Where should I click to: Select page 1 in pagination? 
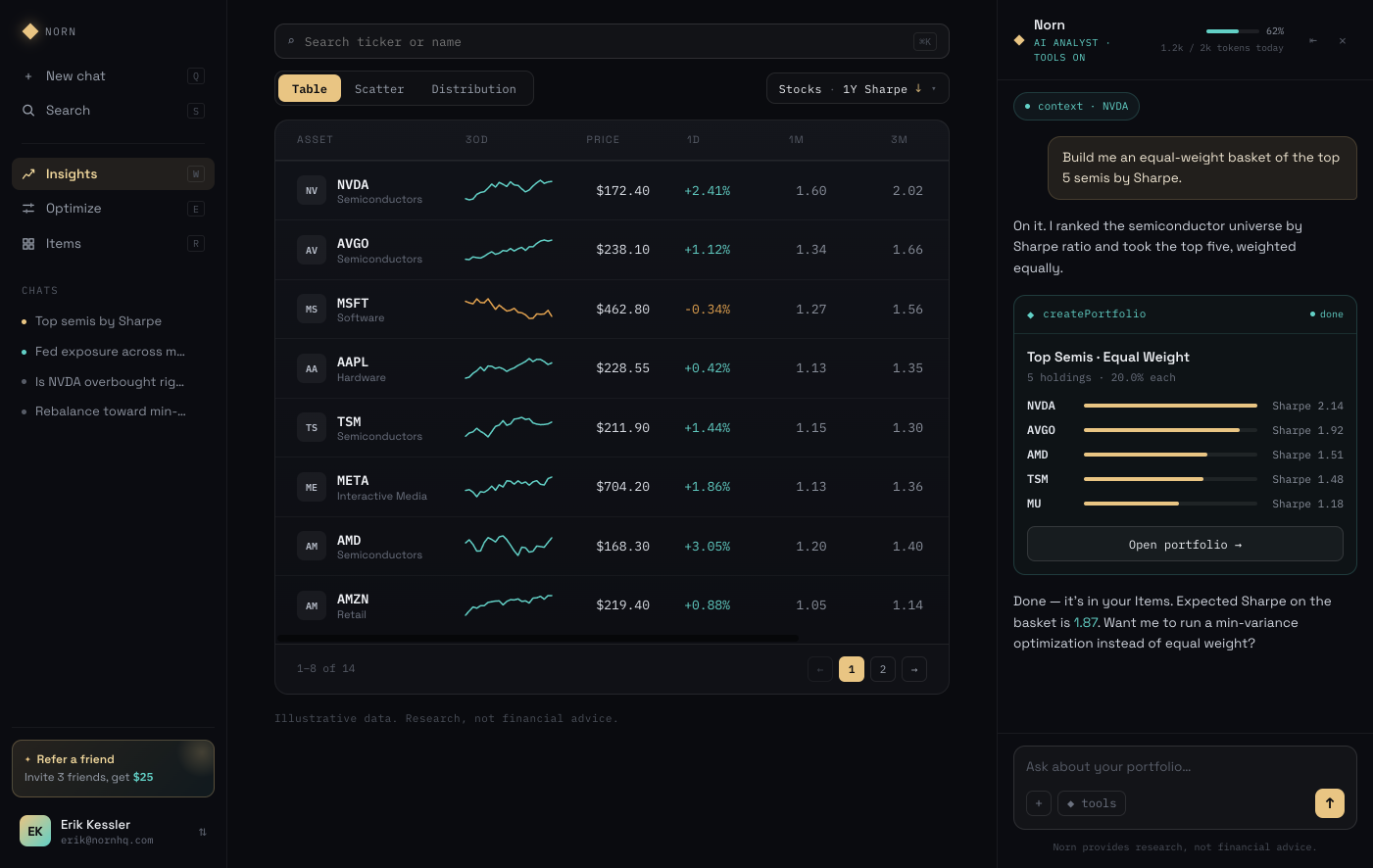click(852, 669)
